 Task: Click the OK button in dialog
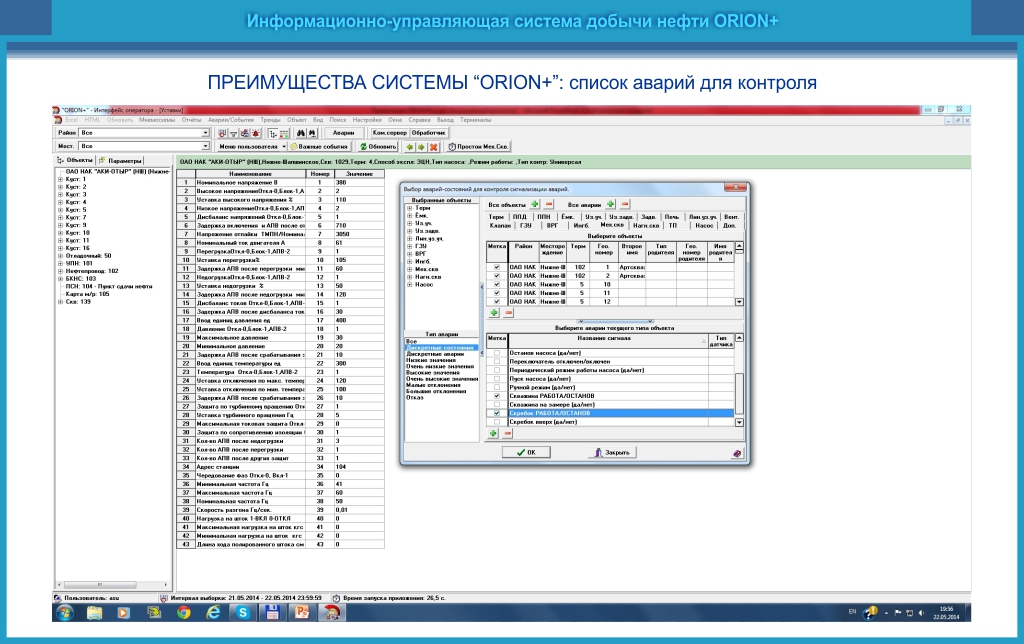pos(526,452)
